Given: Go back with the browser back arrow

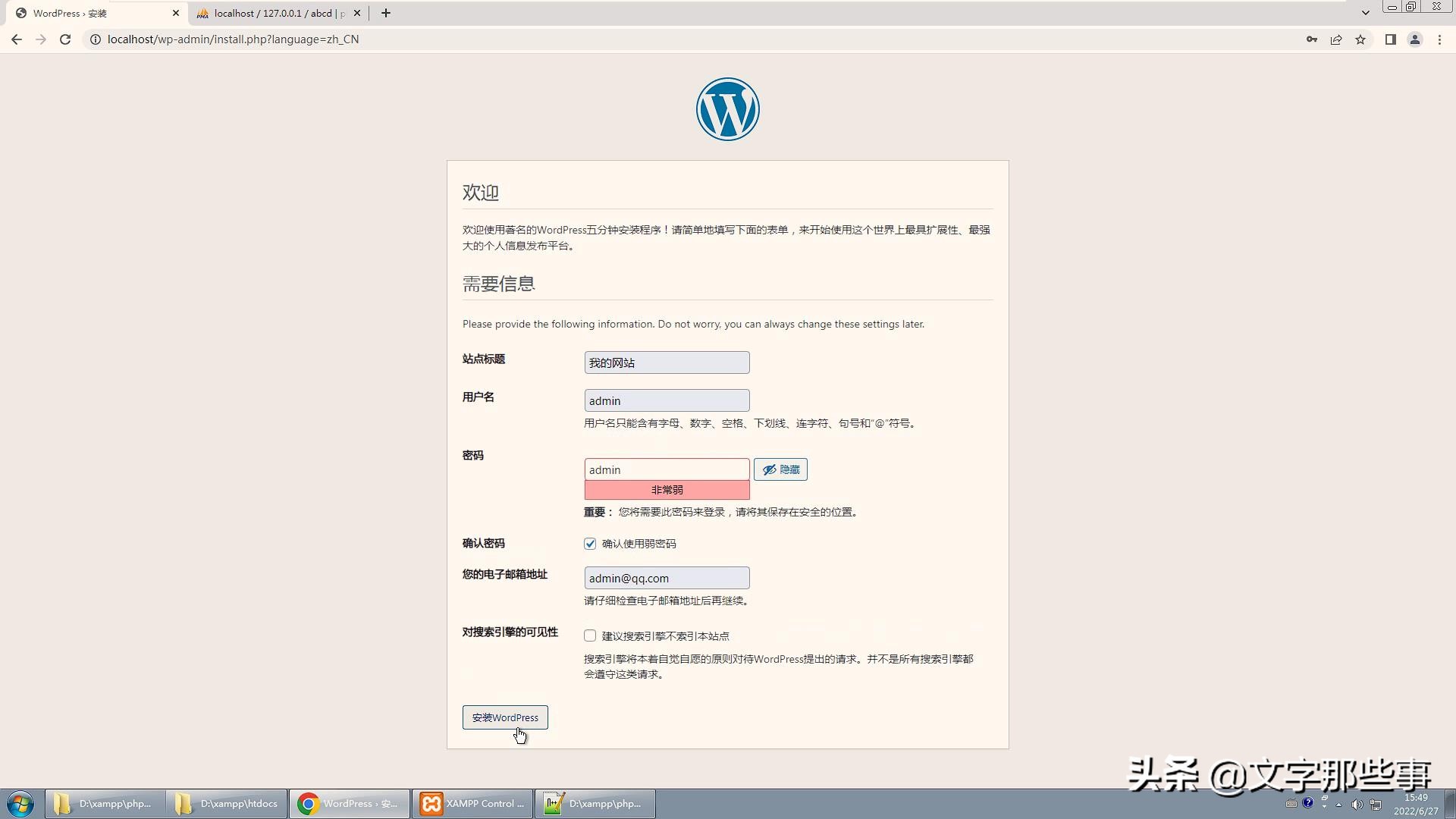Looking at the screenshot, I should 17,39.
